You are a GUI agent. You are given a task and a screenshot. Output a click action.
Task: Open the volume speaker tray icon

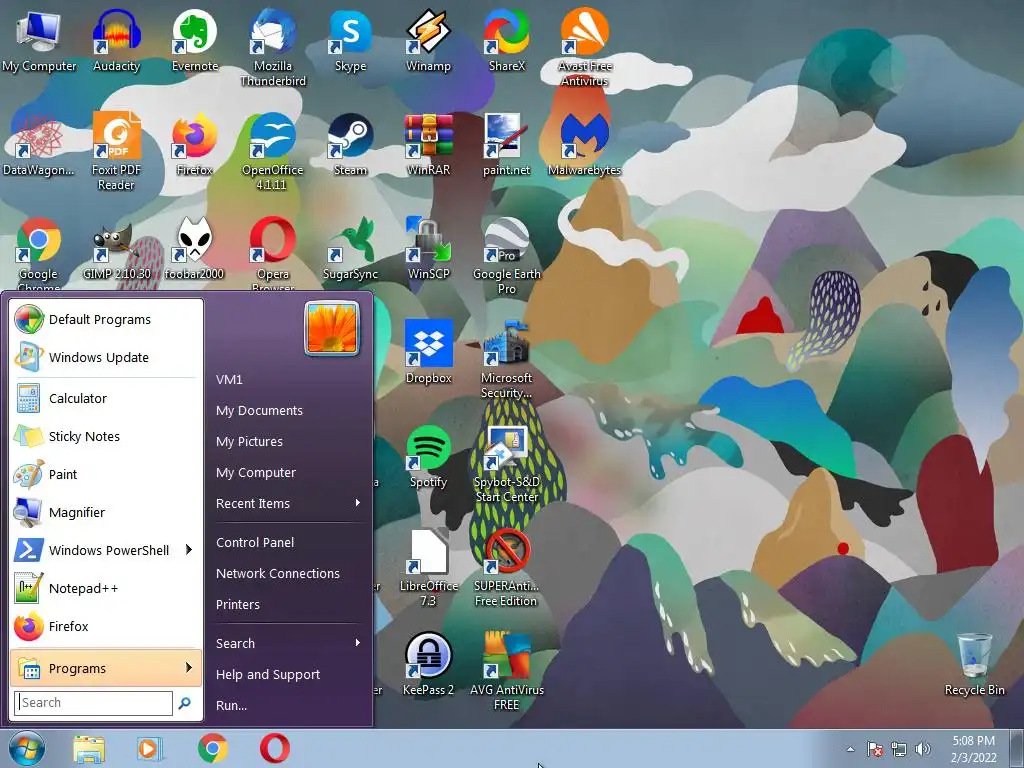pos(922,749)
